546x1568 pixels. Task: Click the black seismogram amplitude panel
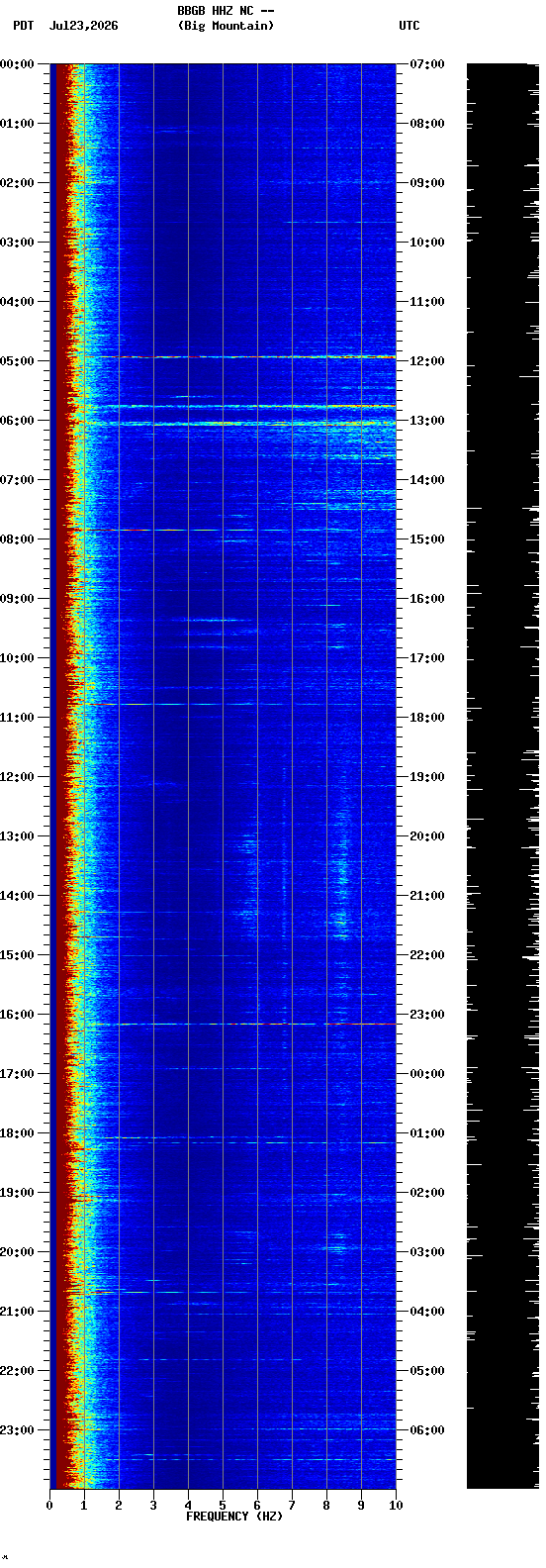[502, 776]
